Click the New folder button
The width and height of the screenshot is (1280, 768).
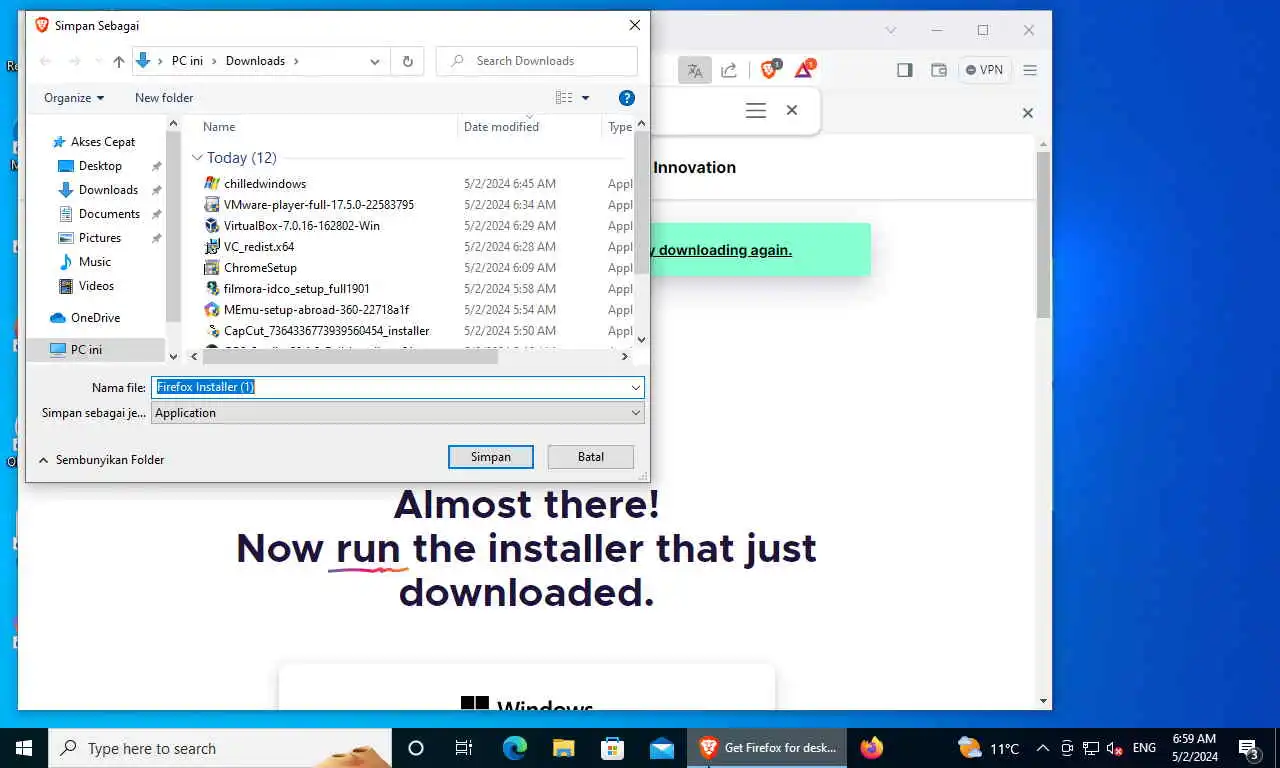tap(164, 98)
